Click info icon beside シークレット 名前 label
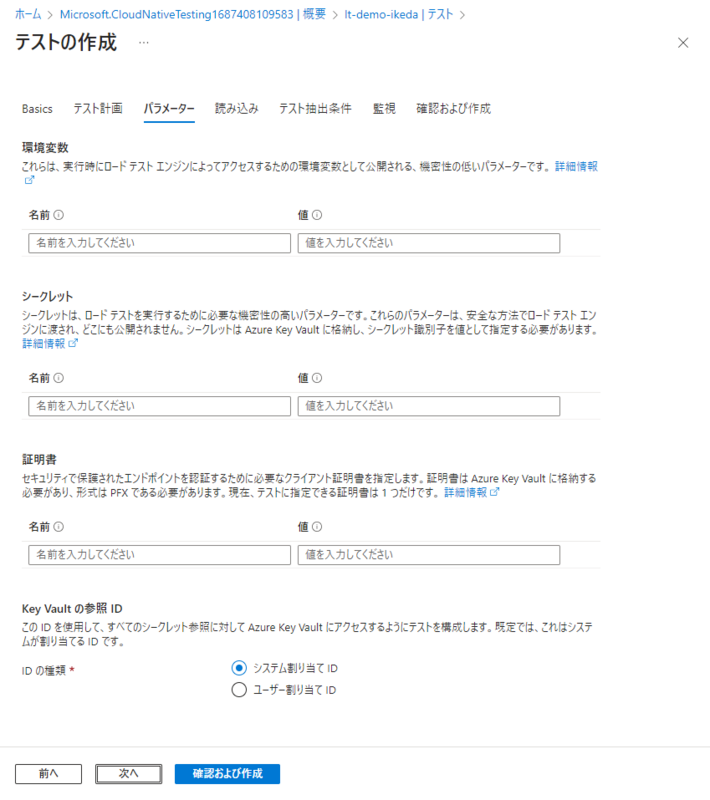This screenshot has height=800, width=710. (x=59, y=378)
